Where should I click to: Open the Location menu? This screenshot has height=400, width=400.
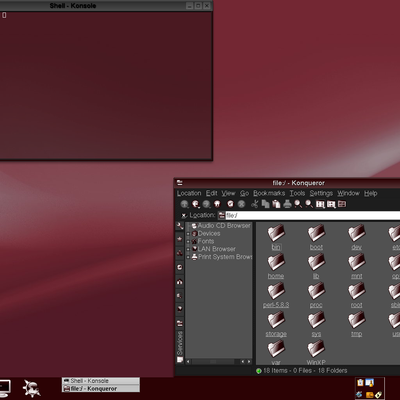[x=189, y=193]
